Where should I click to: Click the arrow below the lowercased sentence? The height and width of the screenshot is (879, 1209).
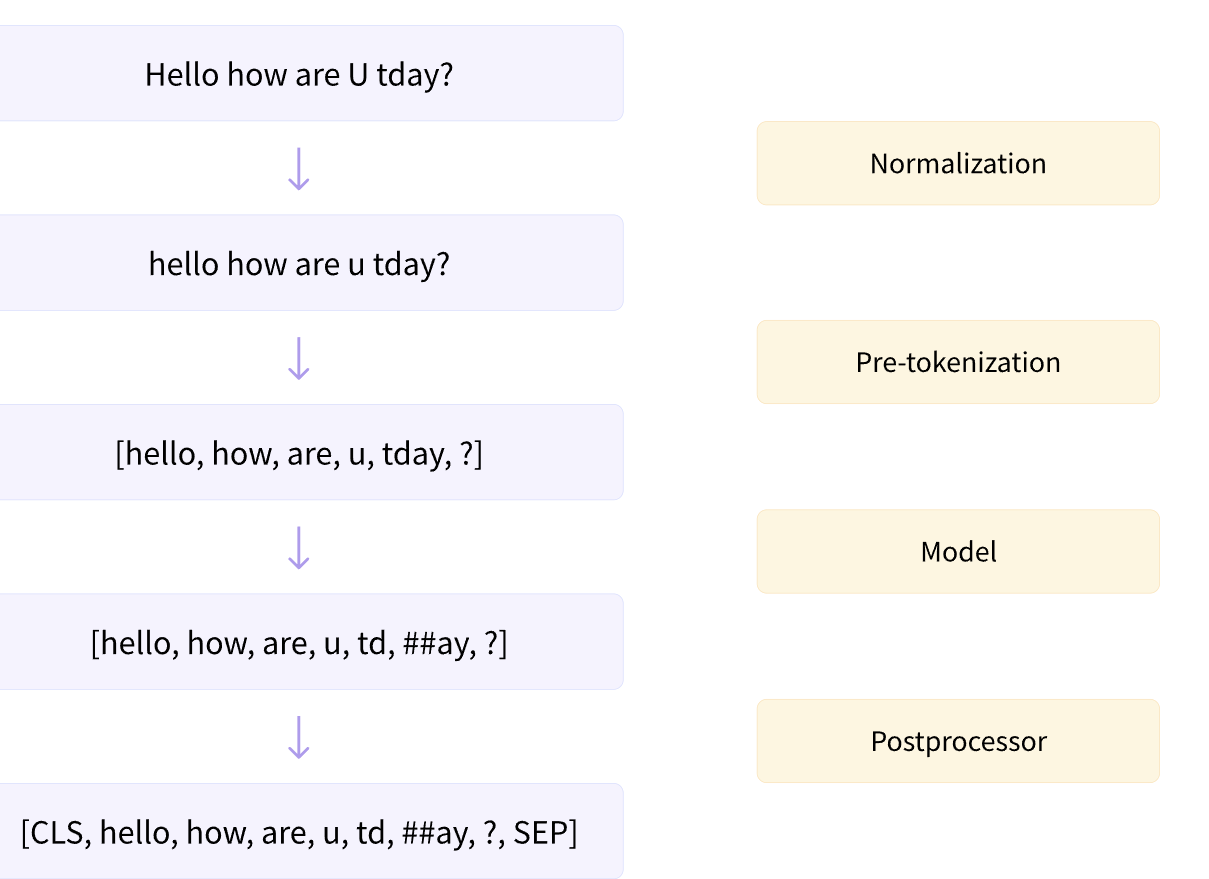tap(298, 358)
